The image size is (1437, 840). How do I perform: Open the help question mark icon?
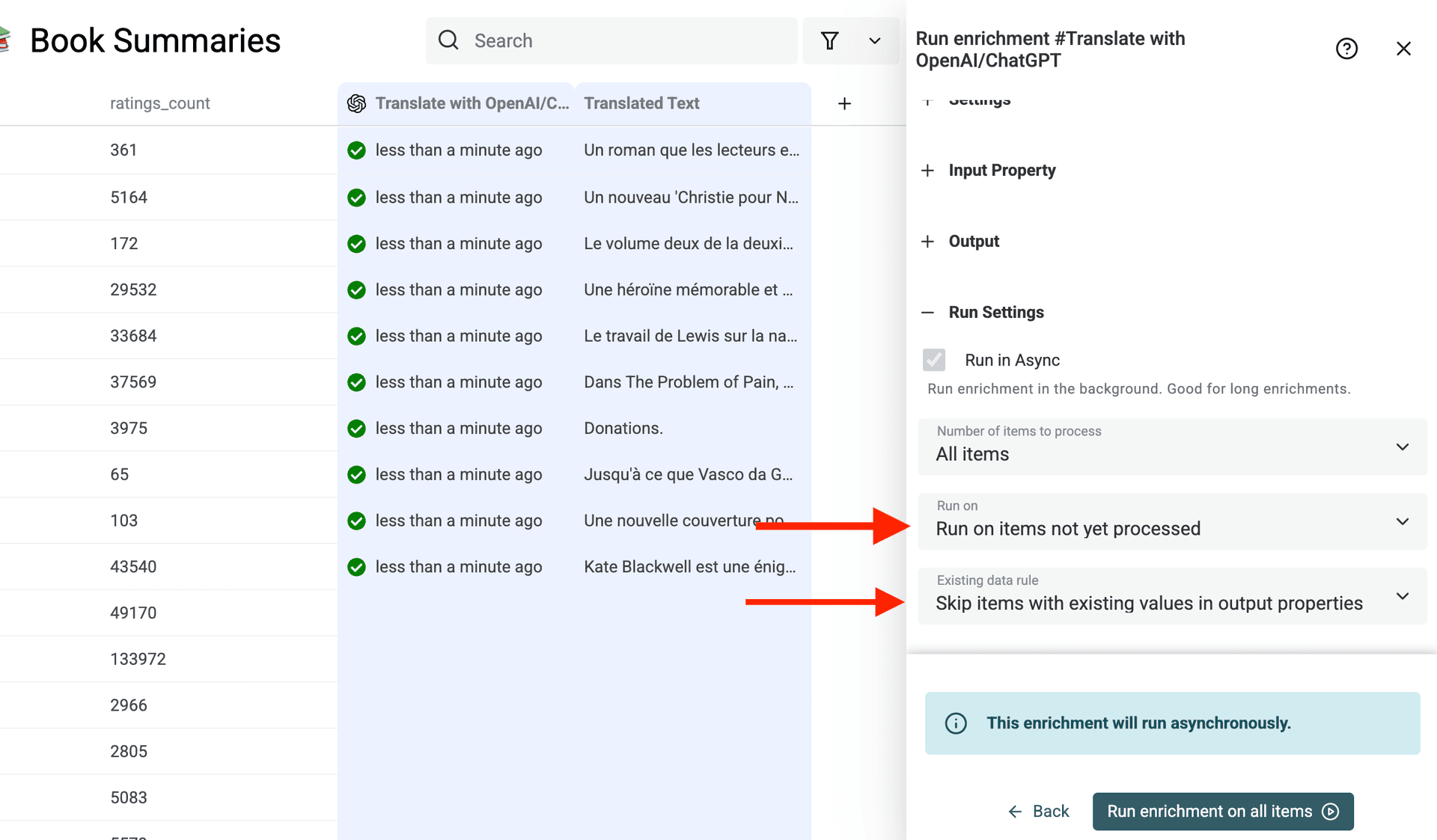tap(1346, 49)
